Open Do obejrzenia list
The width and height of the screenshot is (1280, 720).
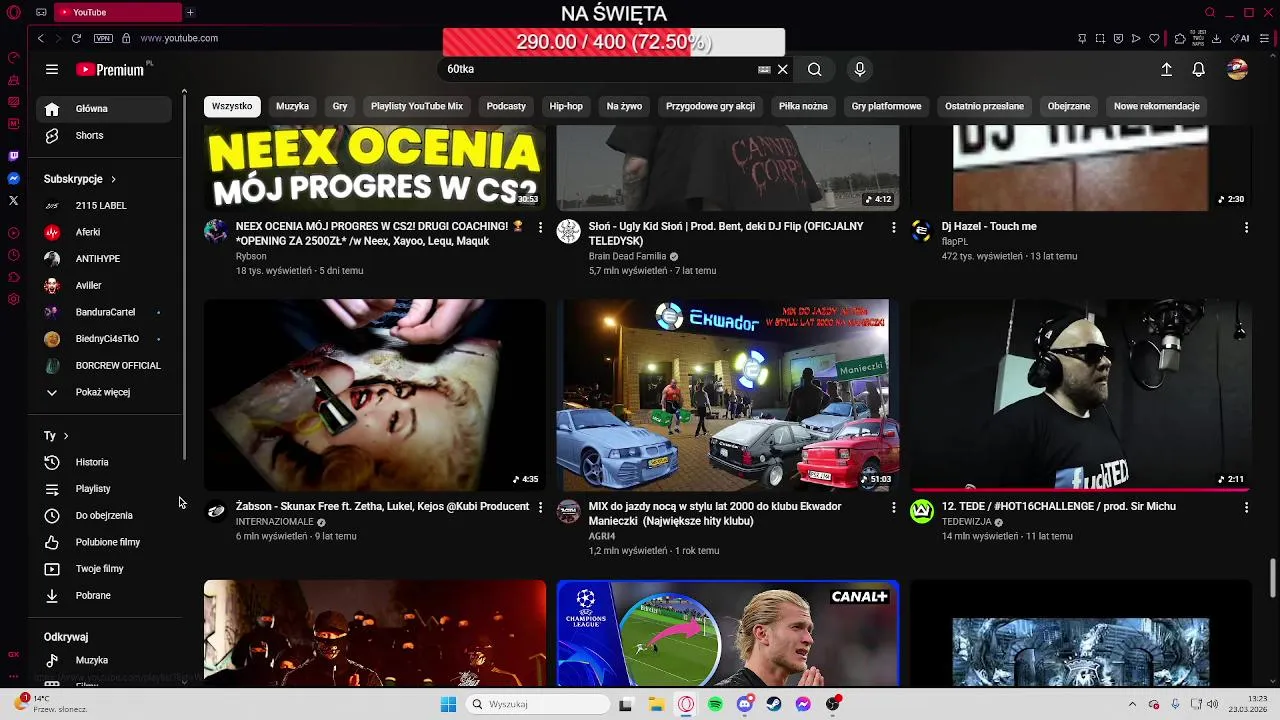pyautogui.click(x=103, y=516)
